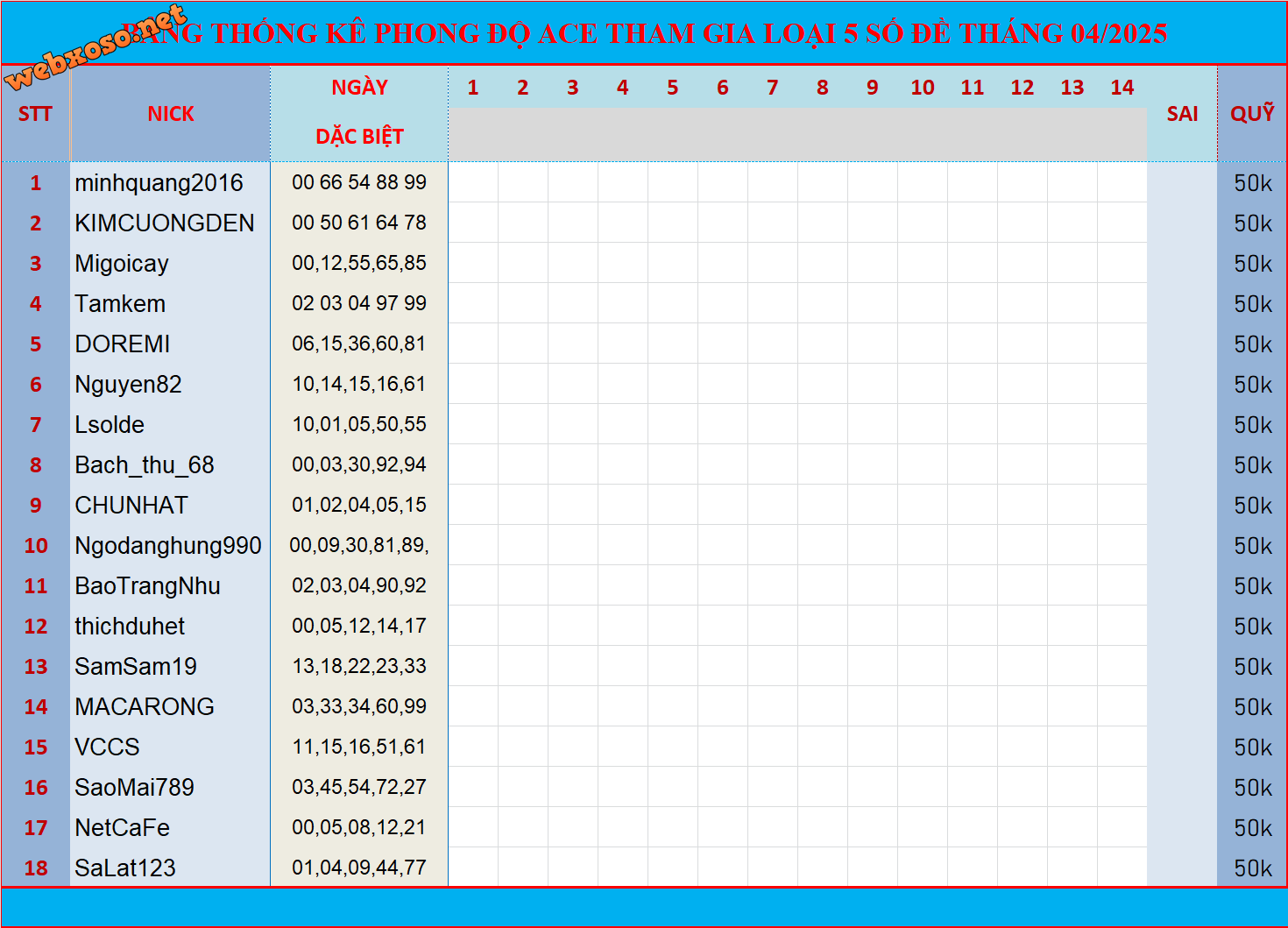Image resolution: width=1288 pixels, height=928 pixels.
Task: Select nick BaoTrangNhu
Action: coord(147,586)
